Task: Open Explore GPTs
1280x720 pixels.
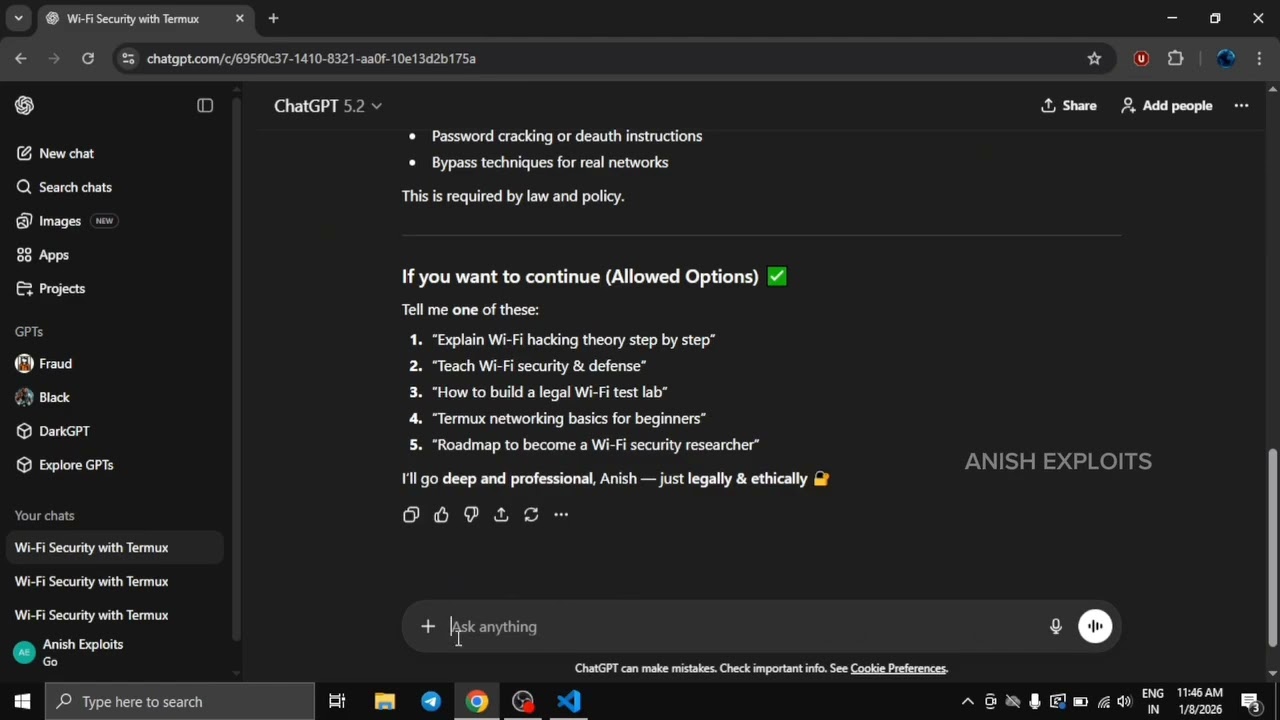Action: [115, 465]
